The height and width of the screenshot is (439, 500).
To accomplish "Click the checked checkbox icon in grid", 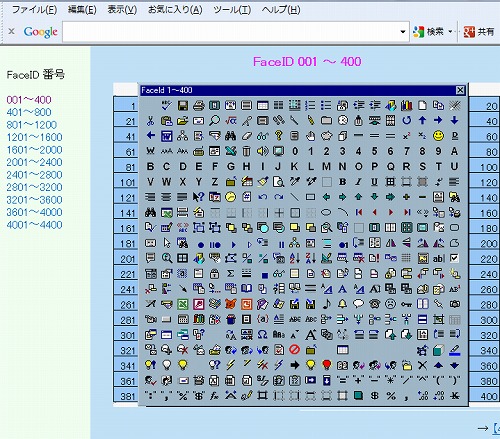I will 454,258.
